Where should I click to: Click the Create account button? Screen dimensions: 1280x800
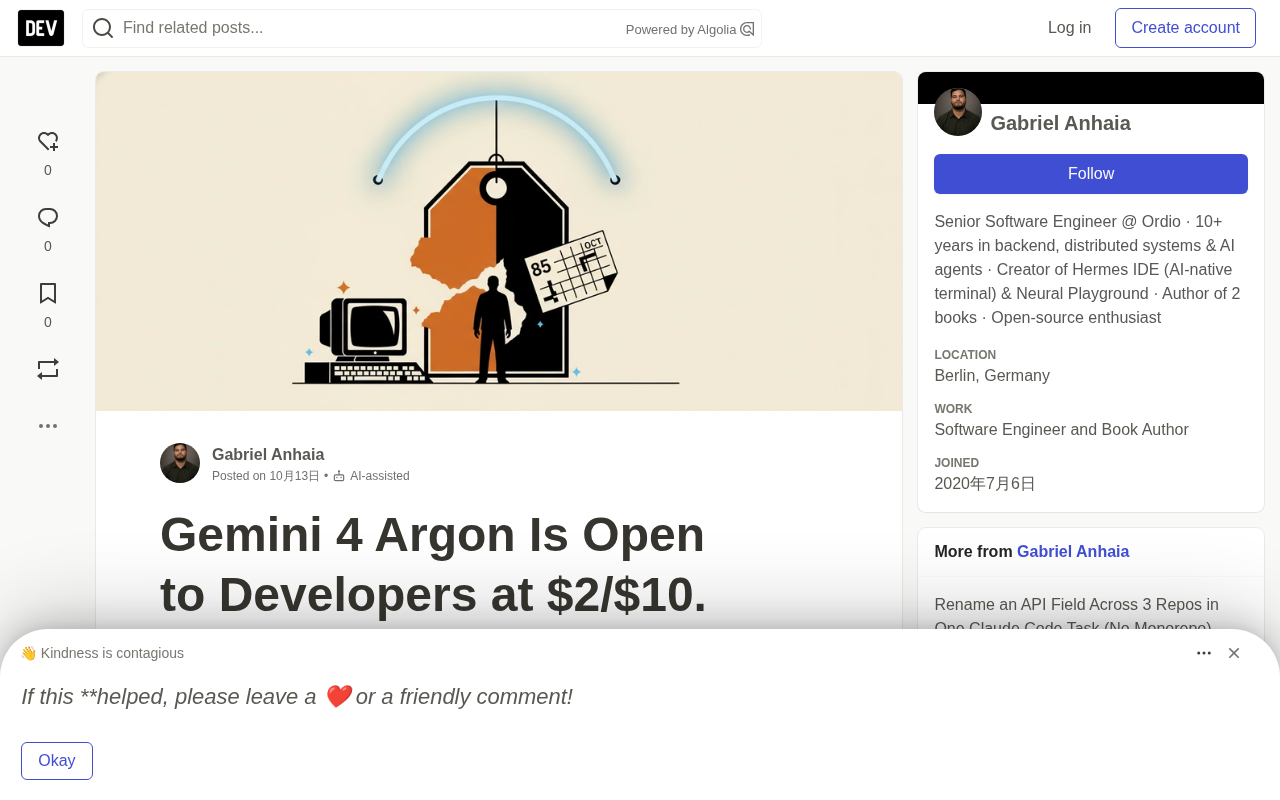(x=1185, y=28)
